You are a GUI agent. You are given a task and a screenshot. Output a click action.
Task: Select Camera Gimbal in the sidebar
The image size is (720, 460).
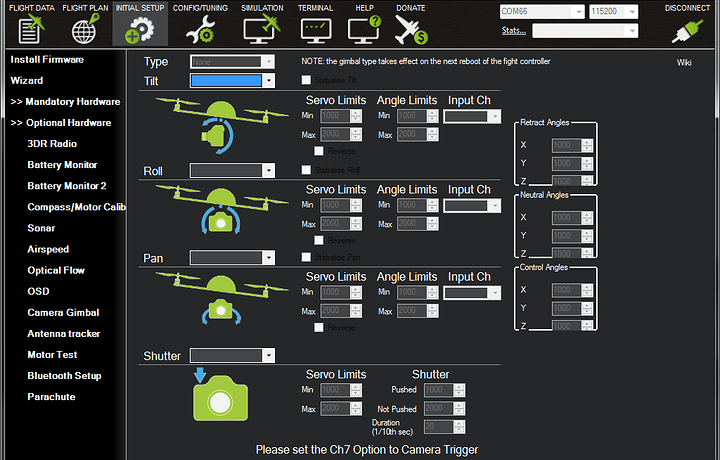[63, 313]
